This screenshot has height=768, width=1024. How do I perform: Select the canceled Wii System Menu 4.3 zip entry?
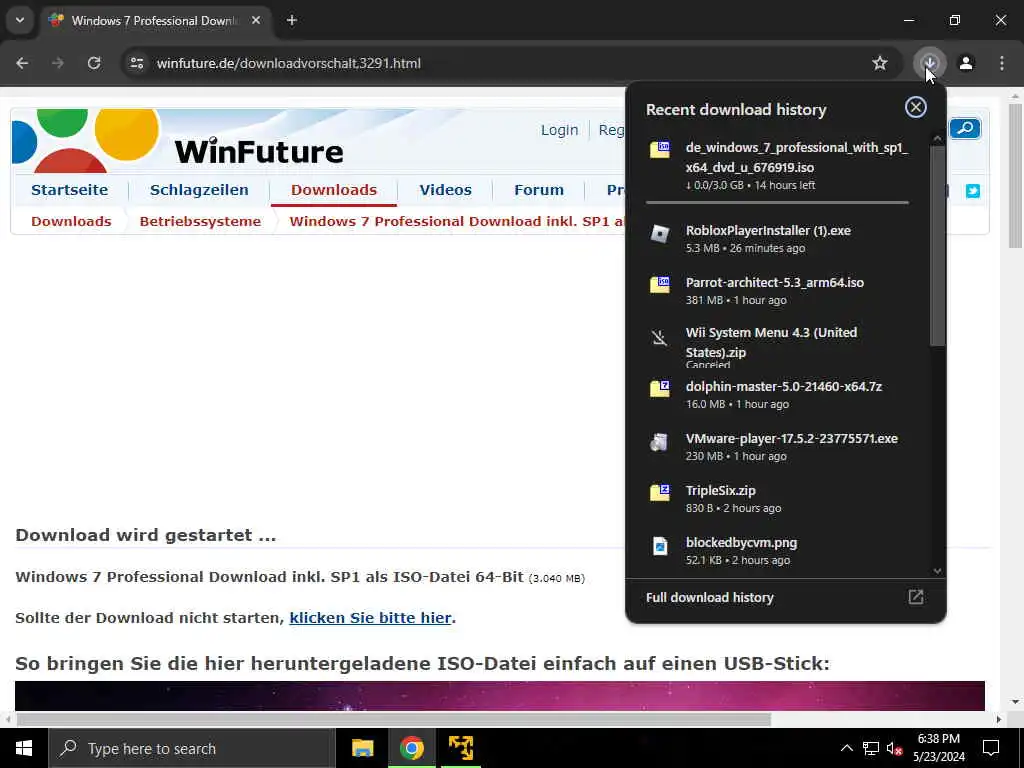coord(777,345)
